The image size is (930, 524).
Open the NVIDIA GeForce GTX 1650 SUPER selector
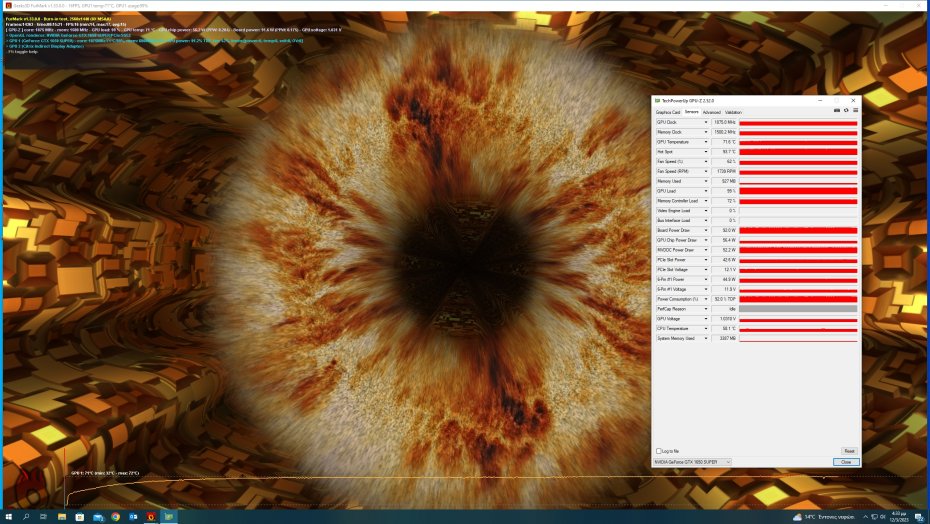tap(692, 462)
